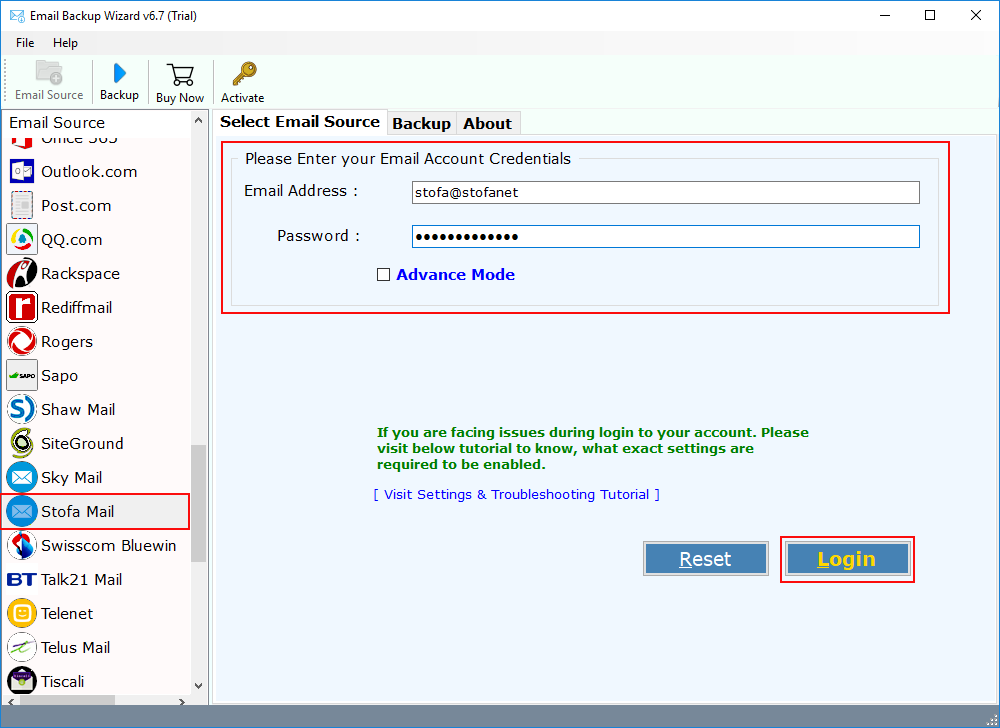Select Tiscali text entry
This screenshot has height=728, width=1000.
pos(62,681)
